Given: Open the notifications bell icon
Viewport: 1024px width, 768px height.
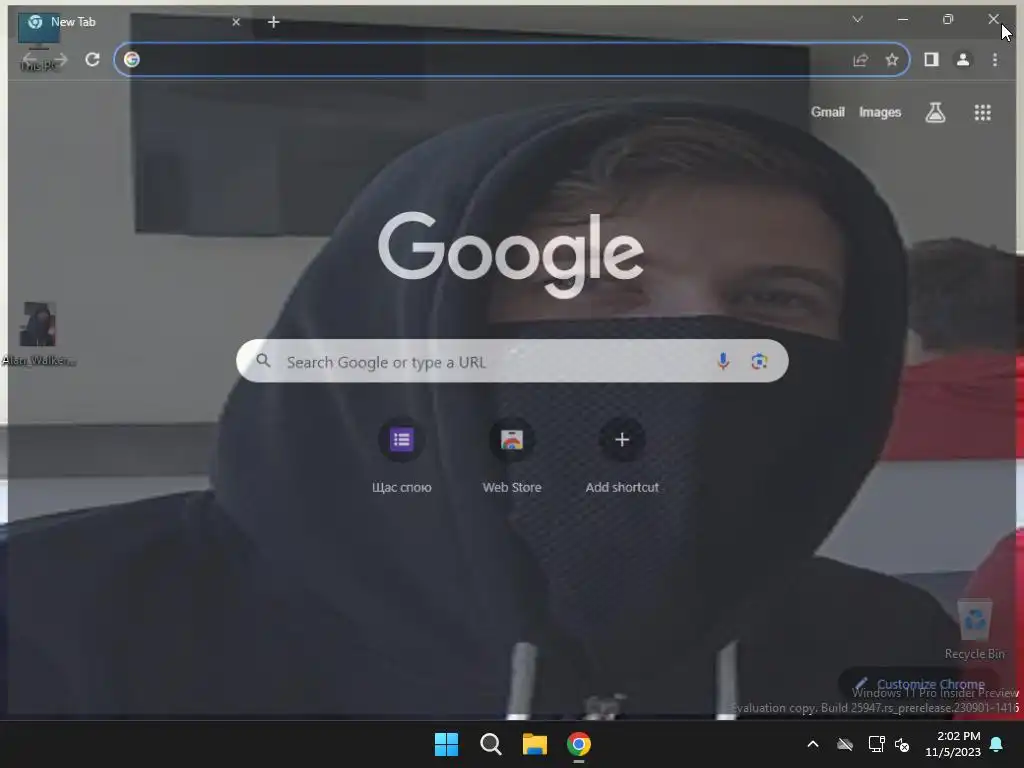Looking at the screenshot, I should [x=997, y=744].
